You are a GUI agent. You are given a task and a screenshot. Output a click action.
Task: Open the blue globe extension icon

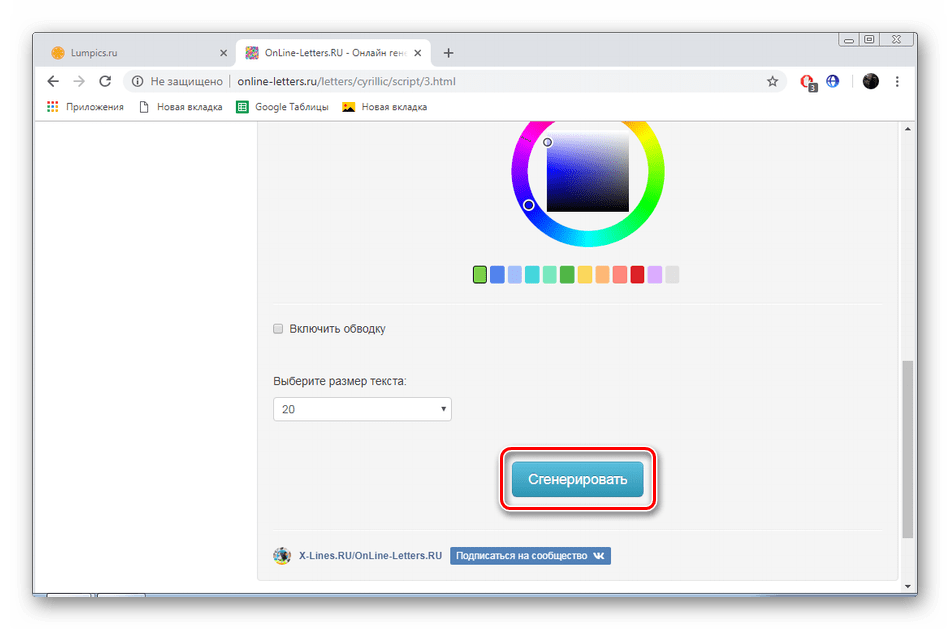(x=832, y=81)
